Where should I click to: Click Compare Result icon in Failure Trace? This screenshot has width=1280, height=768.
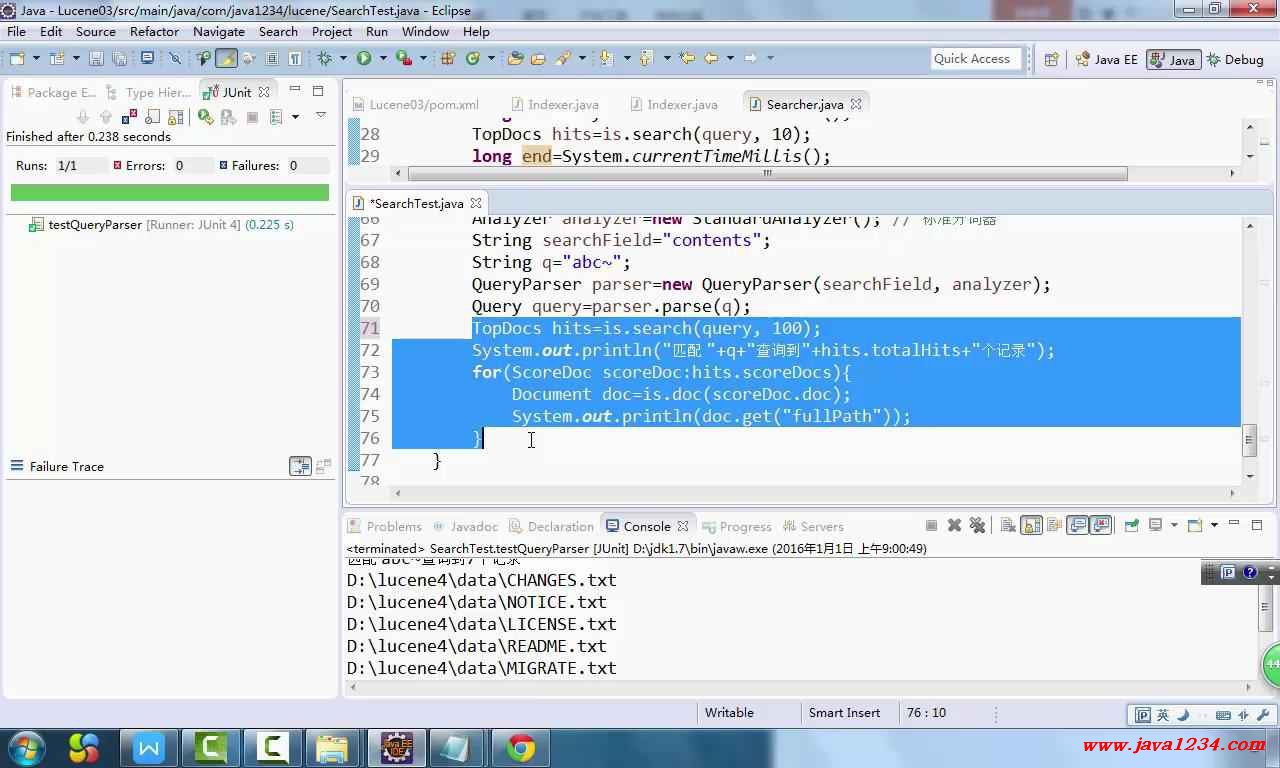coord(323,466)
